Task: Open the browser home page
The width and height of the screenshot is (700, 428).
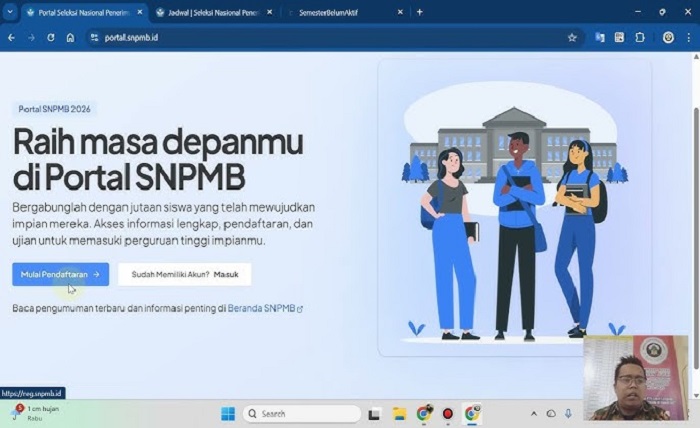Action: click(x=71, y=38)
